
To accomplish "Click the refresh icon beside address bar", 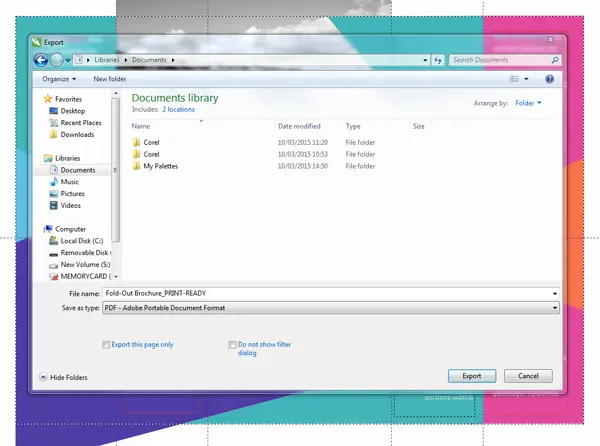I will click(x=438, y=60).
